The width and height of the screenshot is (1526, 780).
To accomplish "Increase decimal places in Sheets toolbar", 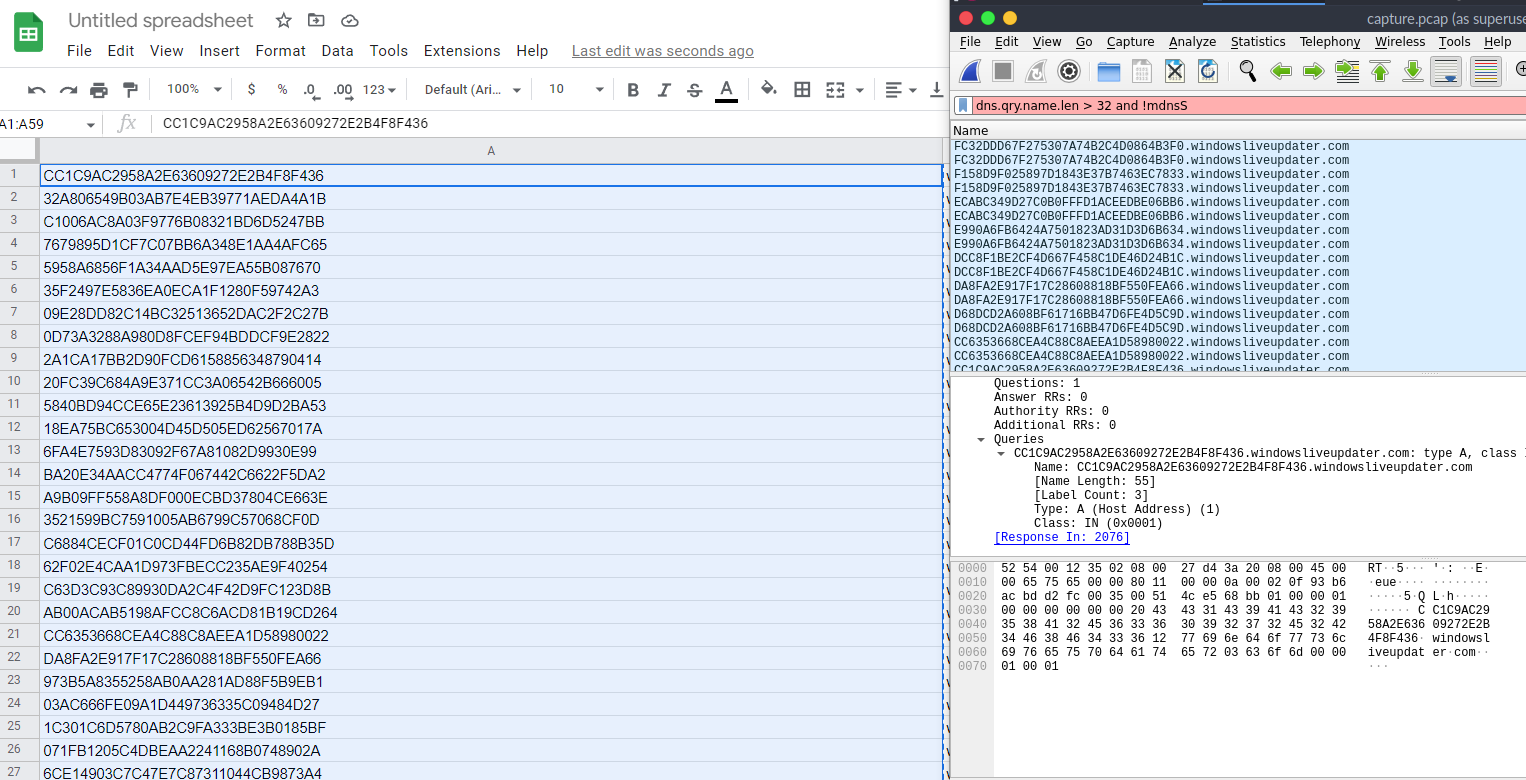I will tap(343, 90).
